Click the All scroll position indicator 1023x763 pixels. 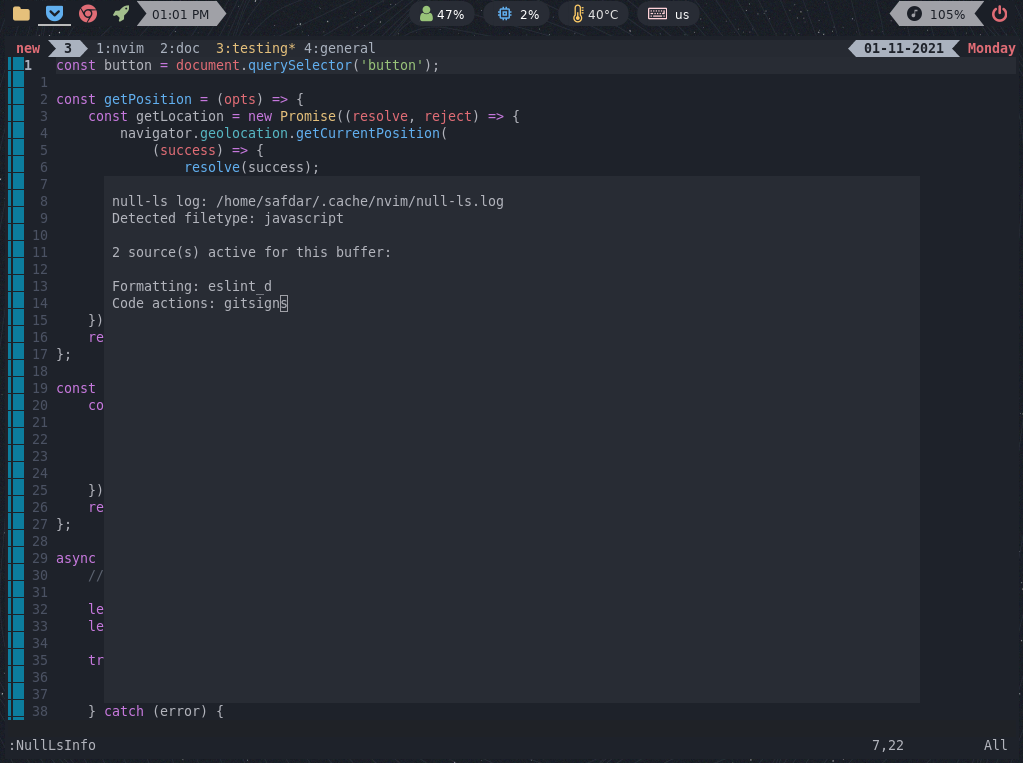point(995,745)
